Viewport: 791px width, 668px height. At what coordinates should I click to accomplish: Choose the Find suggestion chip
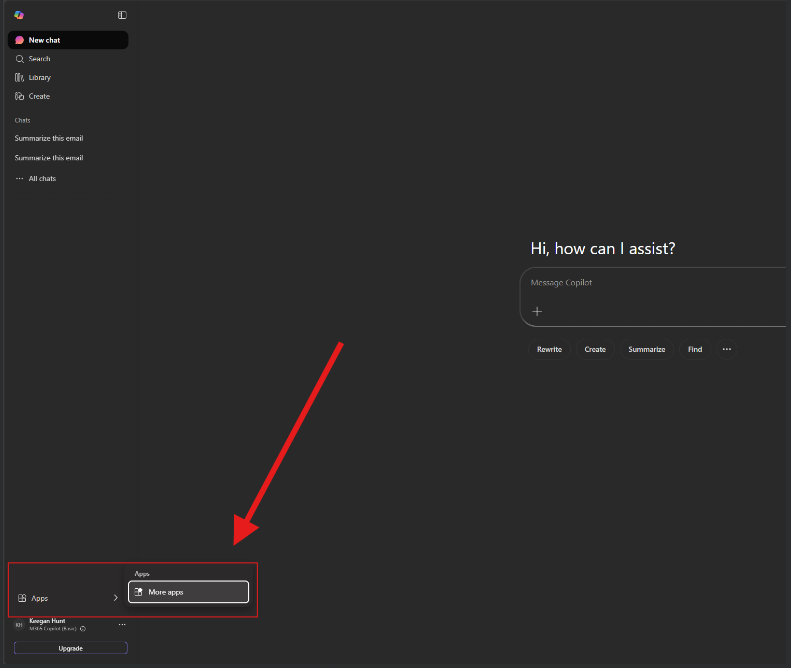point(695,349)
